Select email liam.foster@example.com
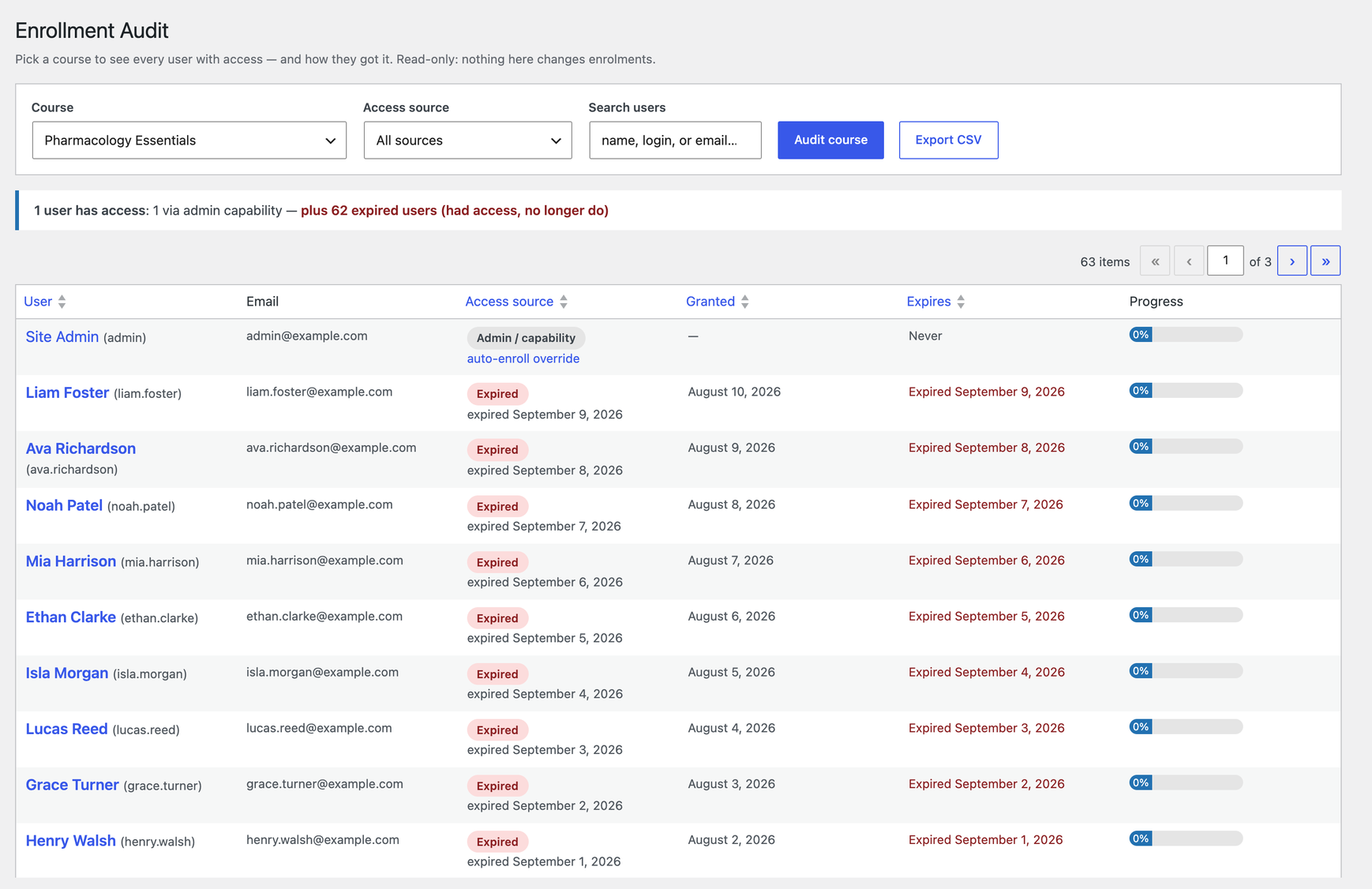Image resolution: width=1372 pixels, height=889 pixels. pos(319,392)
